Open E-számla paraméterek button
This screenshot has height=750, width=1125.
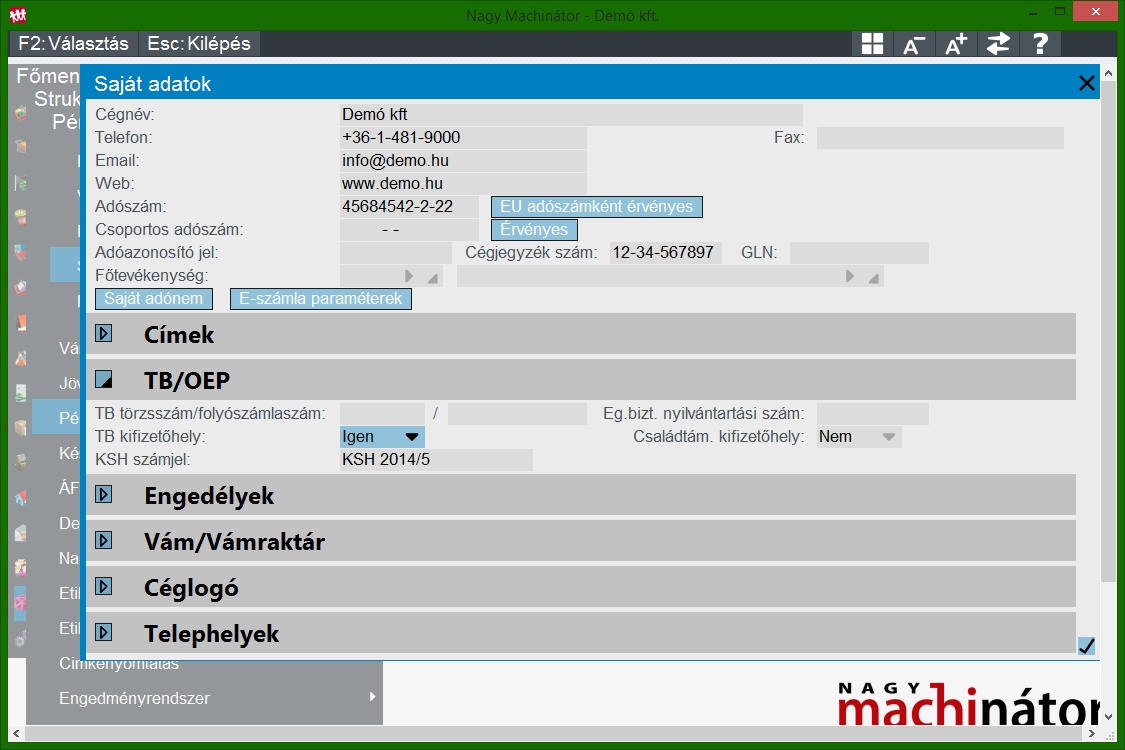click(321, 299)
